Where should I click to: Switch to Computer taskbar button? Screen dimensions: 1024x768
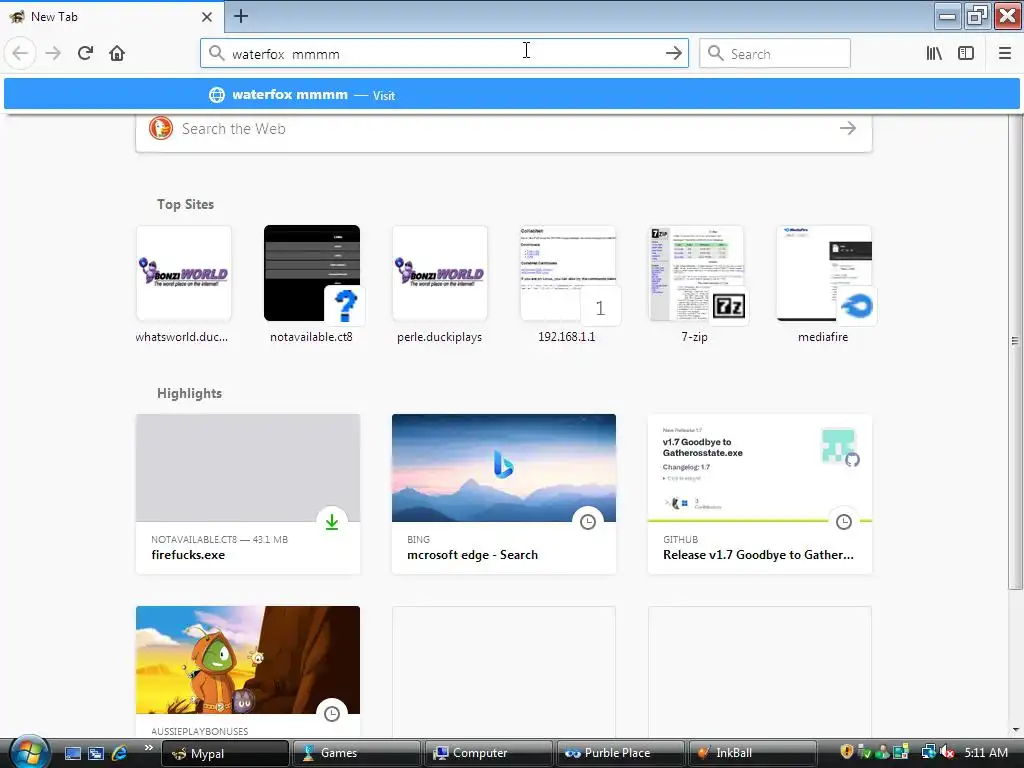pos(488,753)
